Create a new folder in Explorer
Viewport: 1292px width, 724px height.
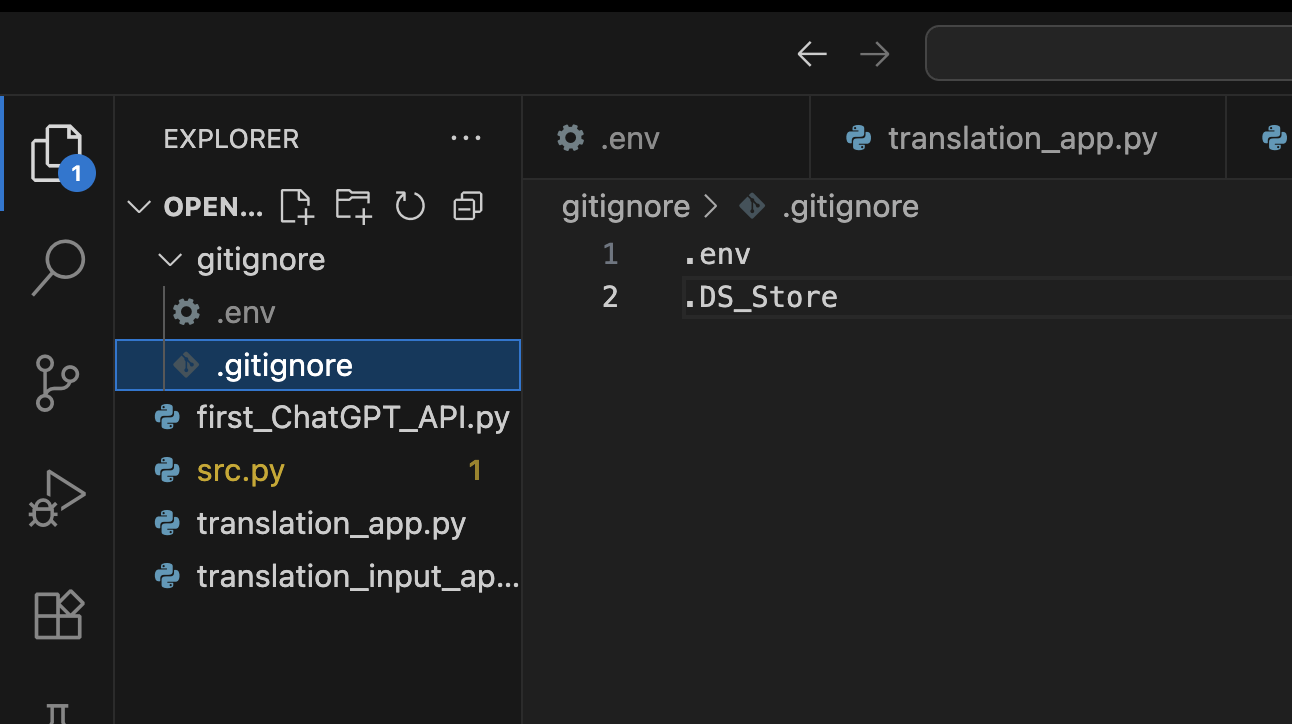pos(353,206)
